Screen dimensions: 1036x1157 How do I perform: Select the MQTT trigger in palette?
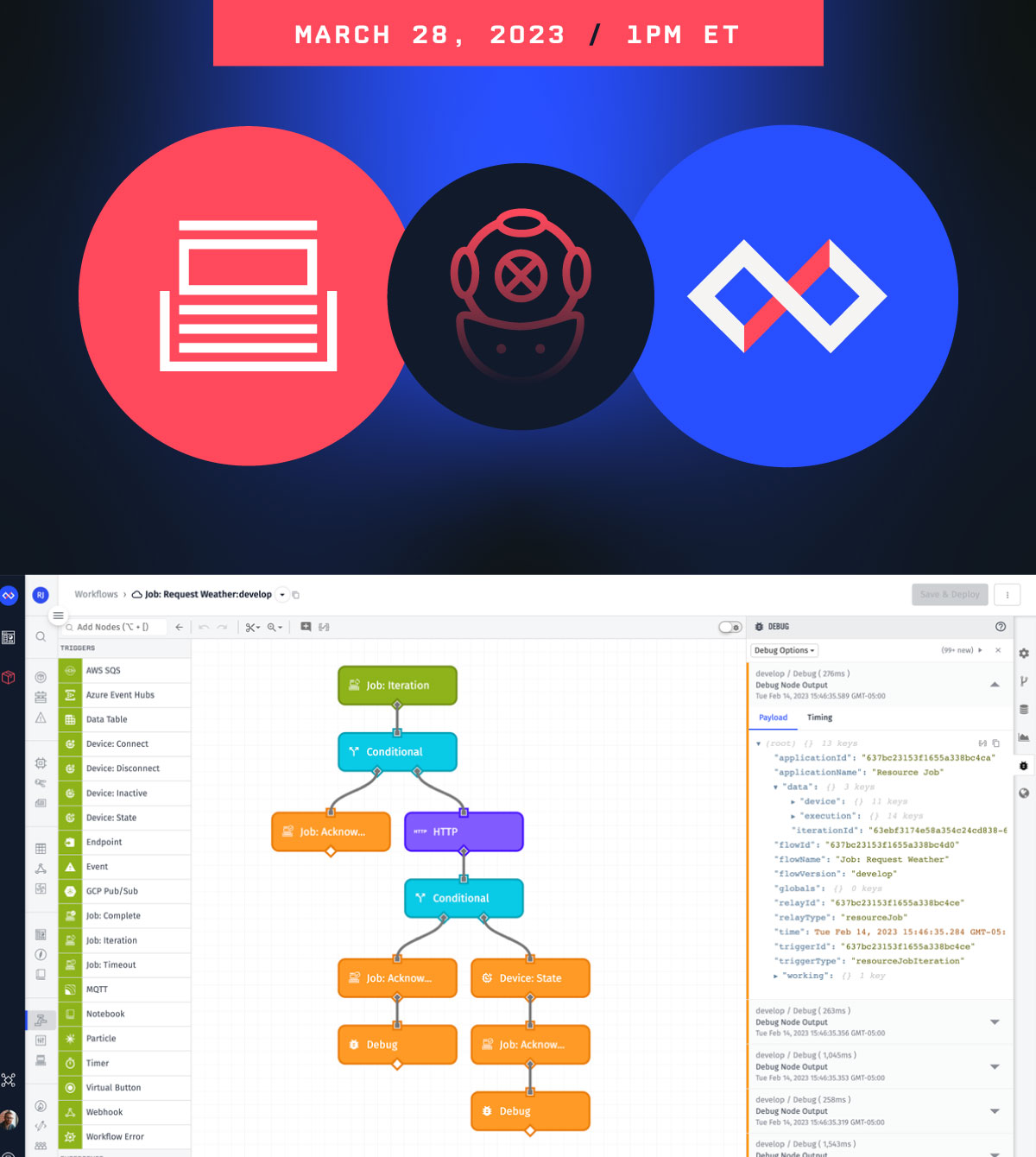click(x=124, y=989)
